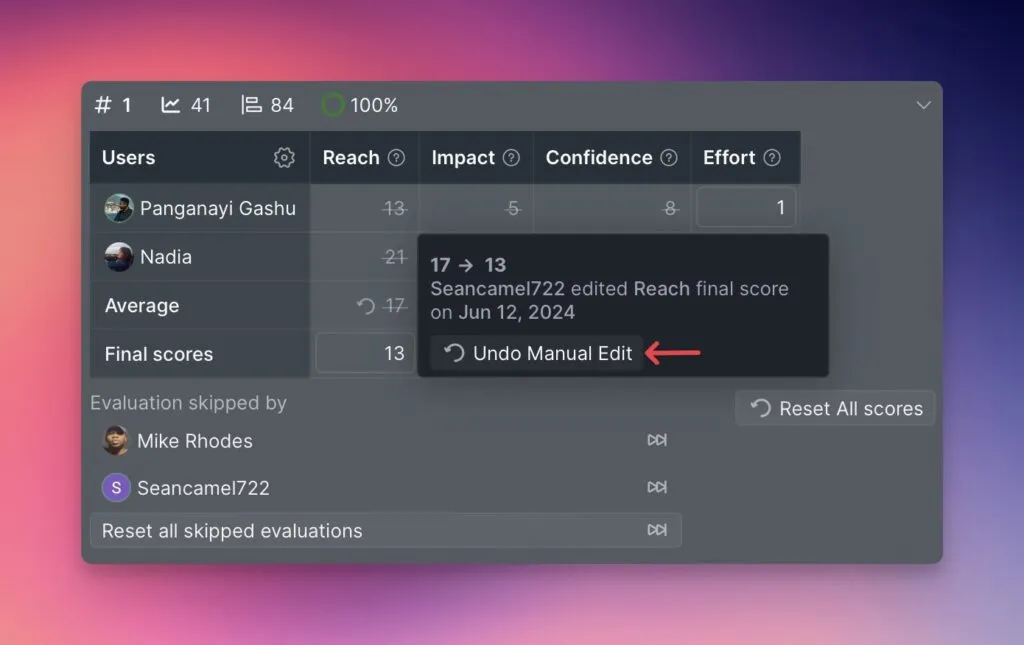Click the chart score 41 indicator
1024x645 pixels.
[x=186, y=105]
